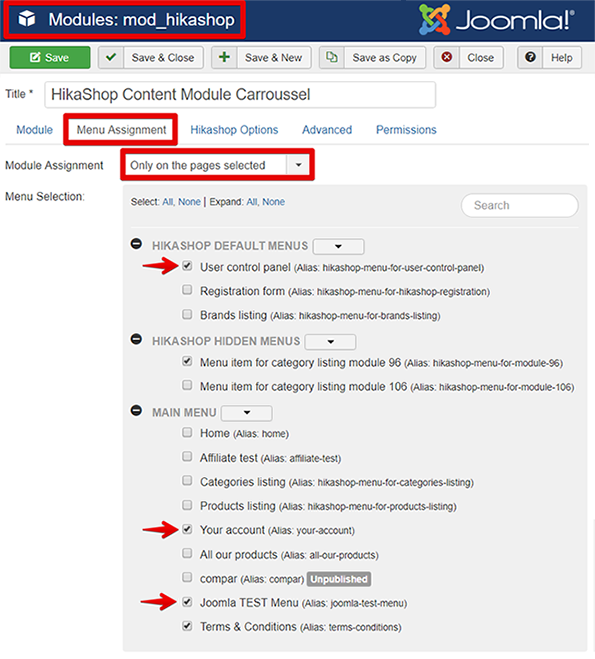Collapse the Main Menu section
Screen dimensions: 595x659
137,410
